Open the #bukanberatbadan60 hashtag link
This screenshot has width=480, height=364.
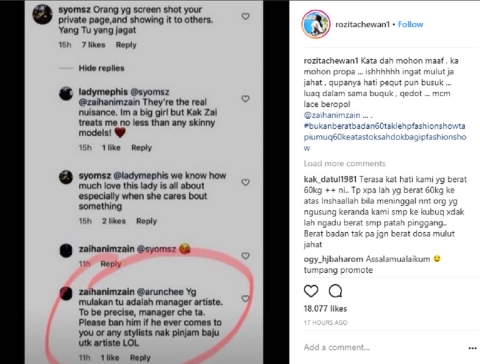click(385, 137)
